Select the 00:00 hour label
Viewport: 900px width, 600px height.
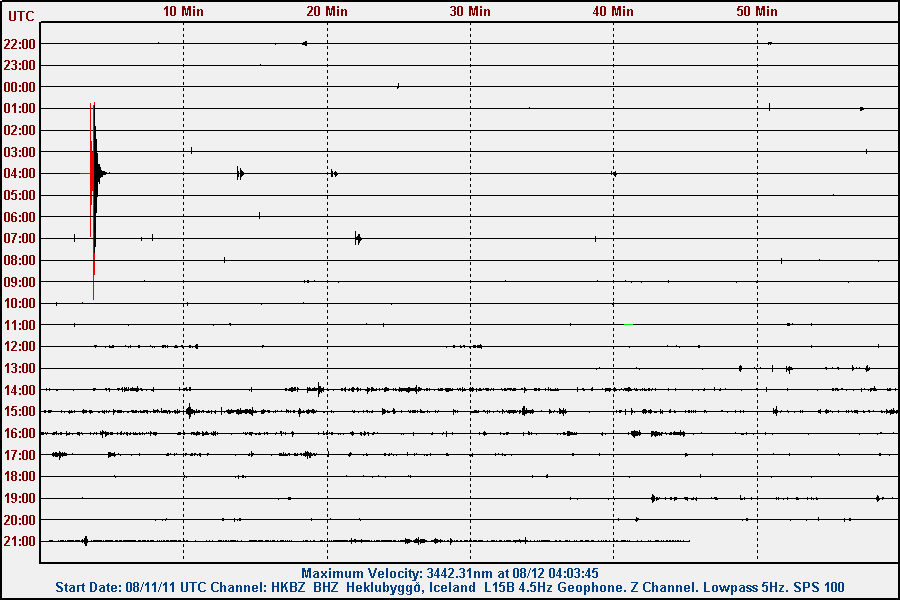click(20, 87)
